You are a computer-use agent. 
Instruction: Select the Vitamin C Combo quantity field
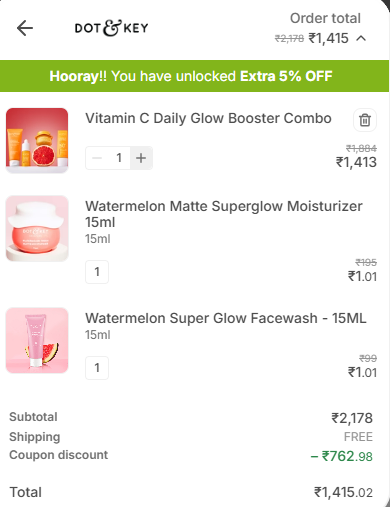119,158
